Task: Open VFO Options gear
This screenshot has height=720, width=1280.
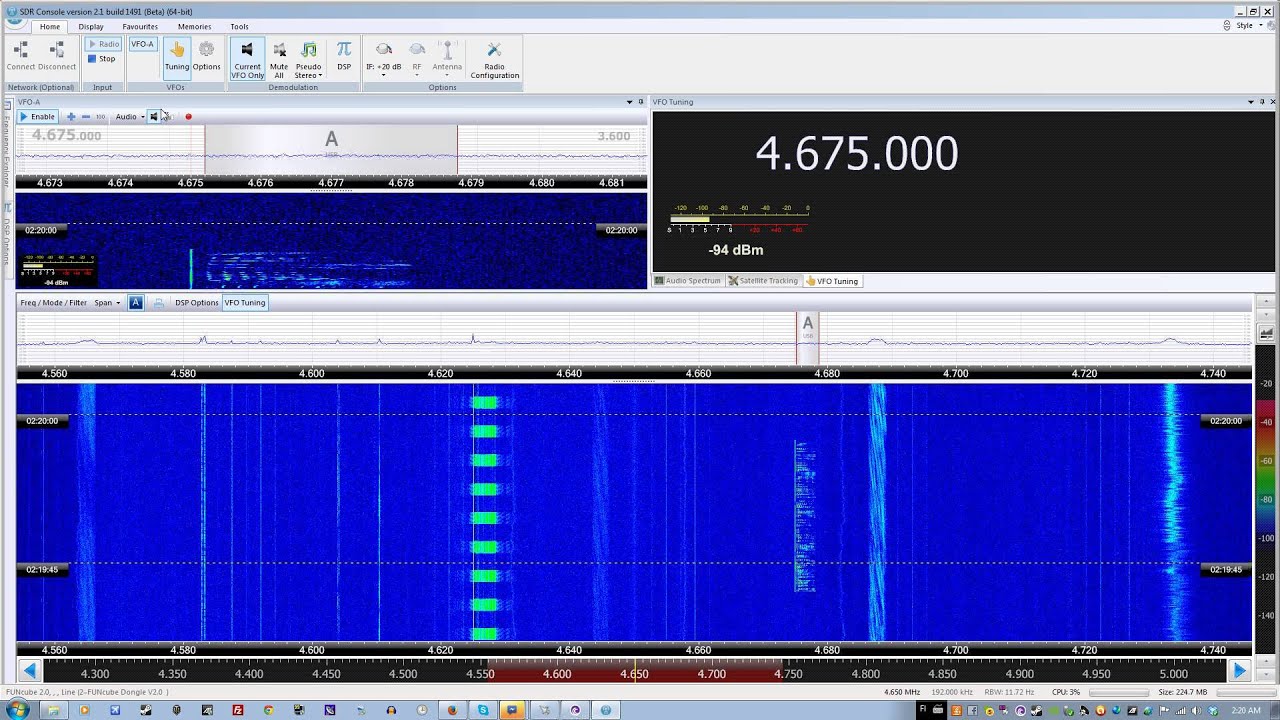Action: click(206, 56)
